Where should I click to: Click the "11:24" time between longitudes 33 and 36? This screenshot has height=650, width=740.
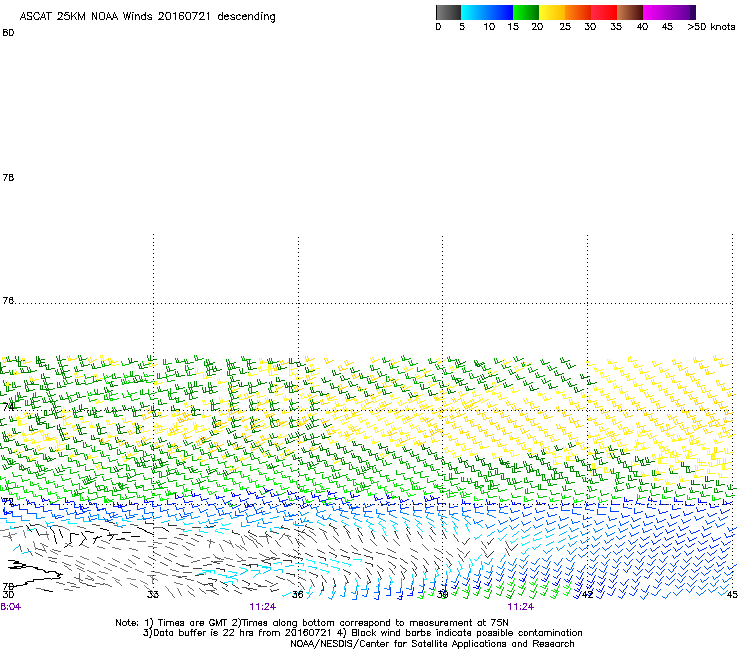click(x=263, y=607)
